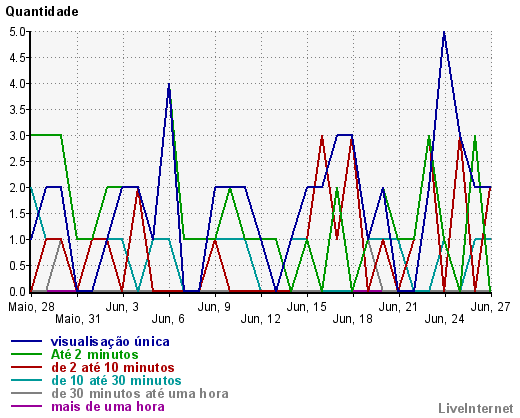Image resolution: width=520 pixels, height=418 pixels.
Task: Click the 'Jun, 18' date label
Action: click(x=352, y=319)
